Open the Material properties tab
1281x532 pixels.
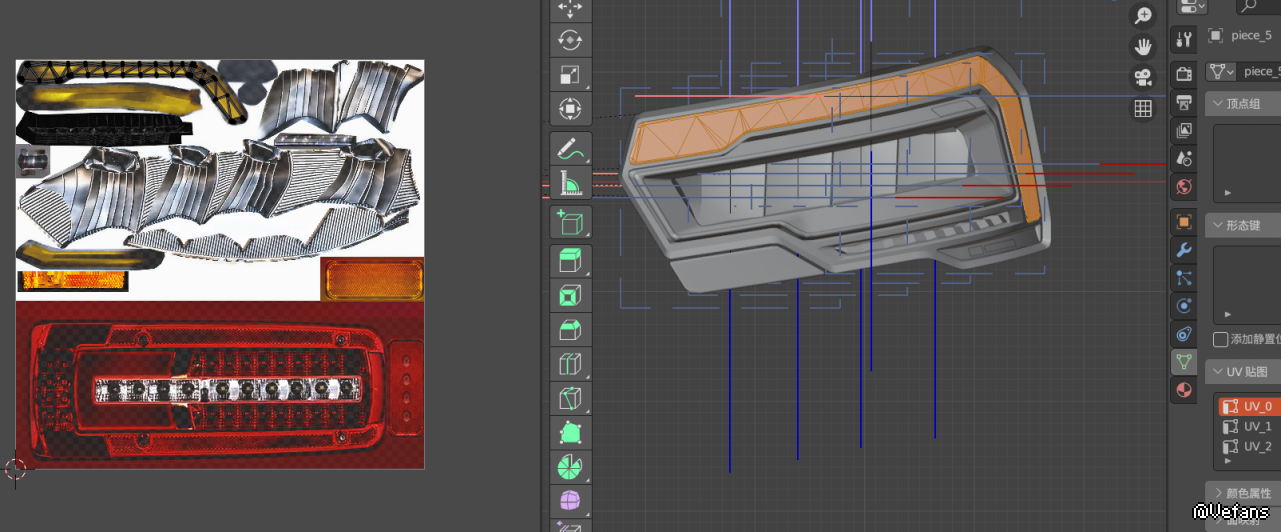point(1184,389)
